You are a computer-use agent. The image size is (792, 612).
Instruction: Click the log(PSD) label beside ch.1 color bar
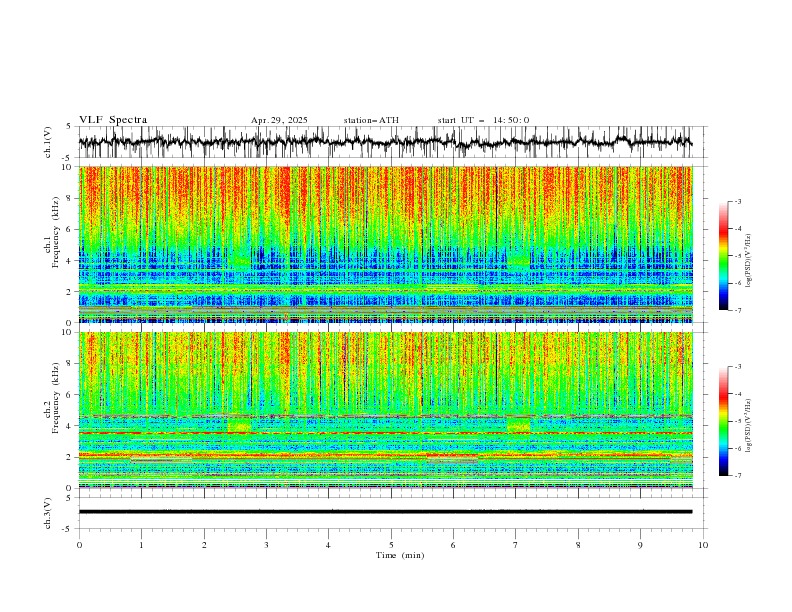tap(748, 261)
